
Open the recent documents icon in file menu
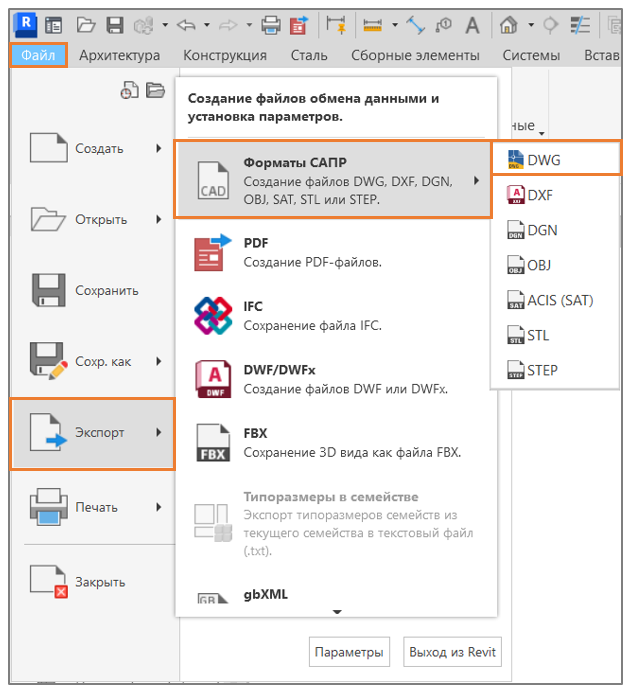point(129,90)
